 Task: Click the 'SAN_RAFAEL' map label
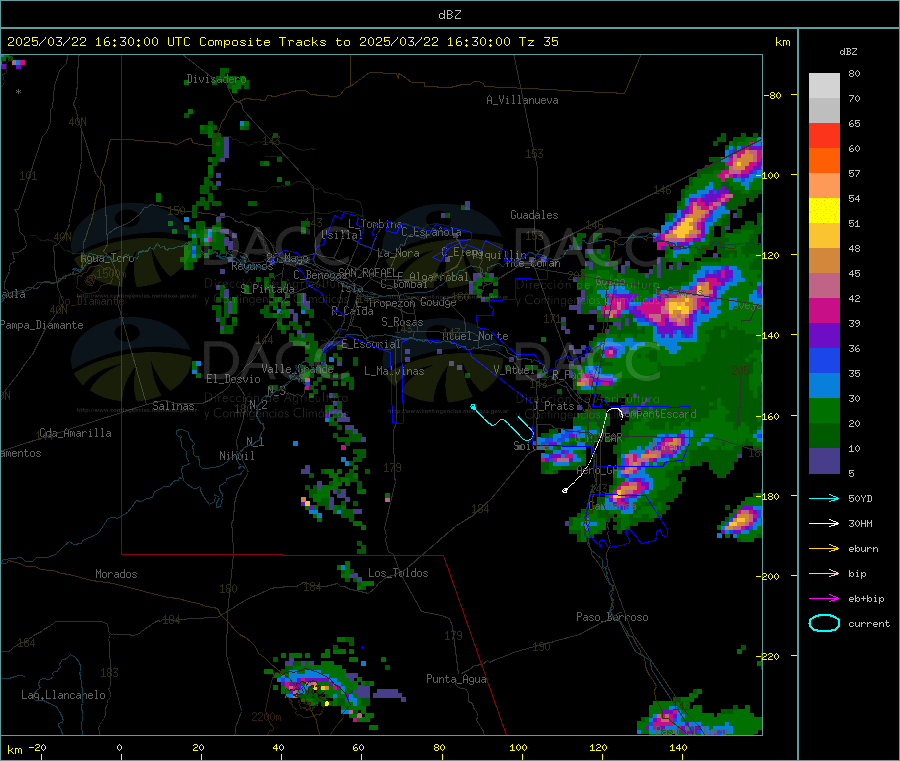point(367,272)
